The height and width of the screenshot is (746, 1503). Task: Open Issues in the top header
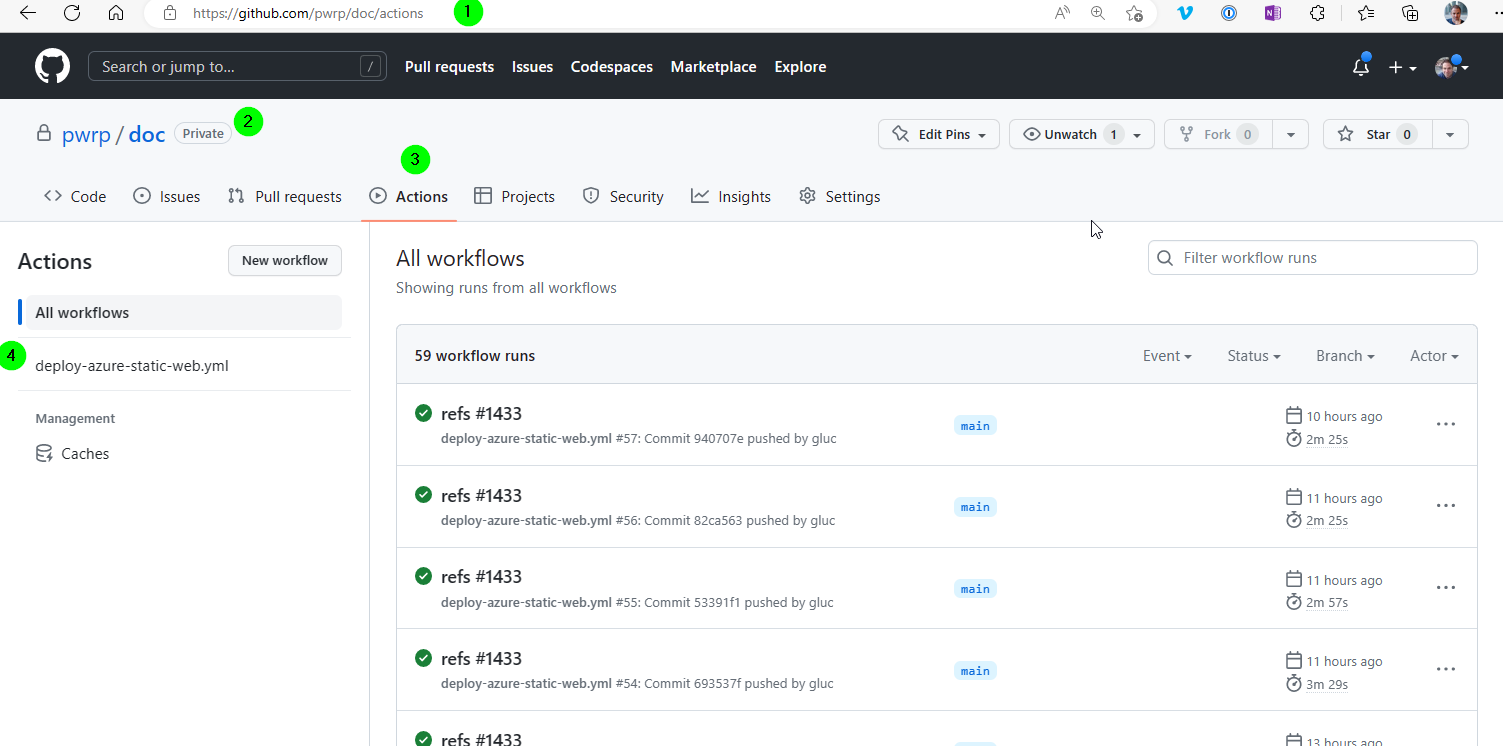532,67
